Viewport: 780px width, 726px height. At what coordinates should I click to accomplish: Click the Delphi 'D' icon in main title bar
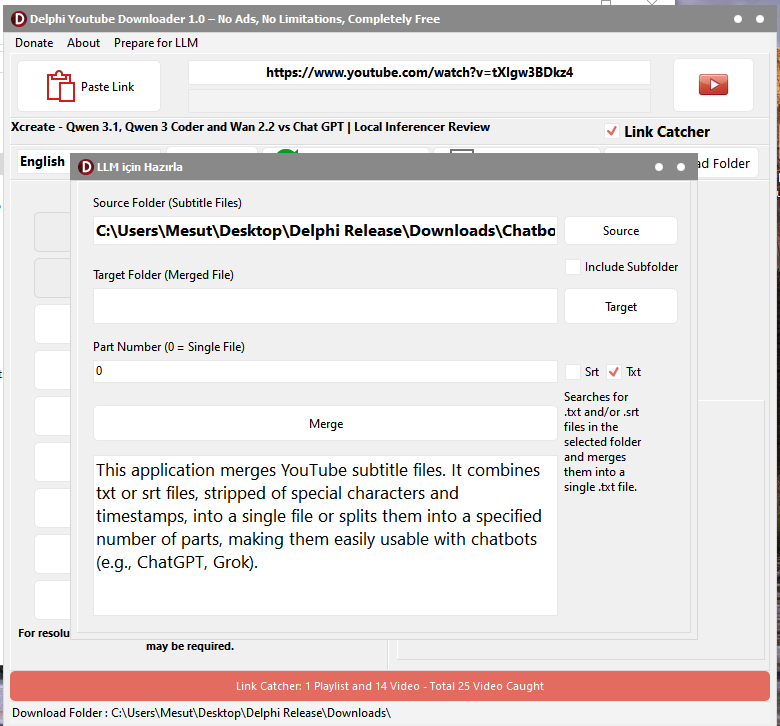tap(18, 19)
